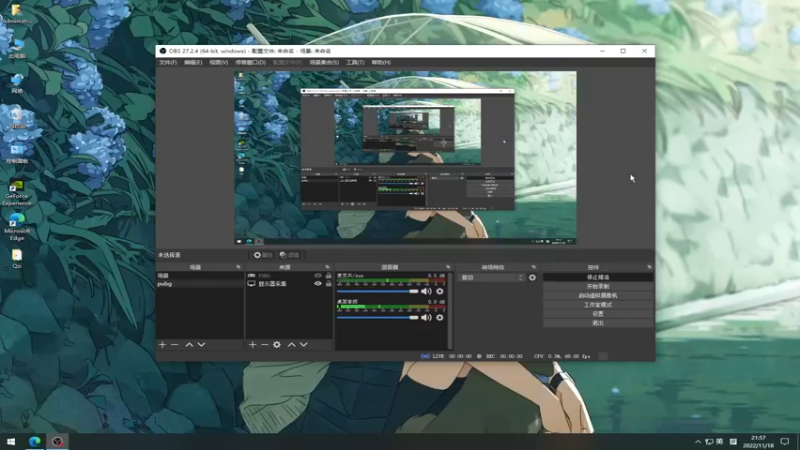Open settings gear for the desktop audio channel
The height and width of the screenshot is (450, 800).
coord(439,317)
